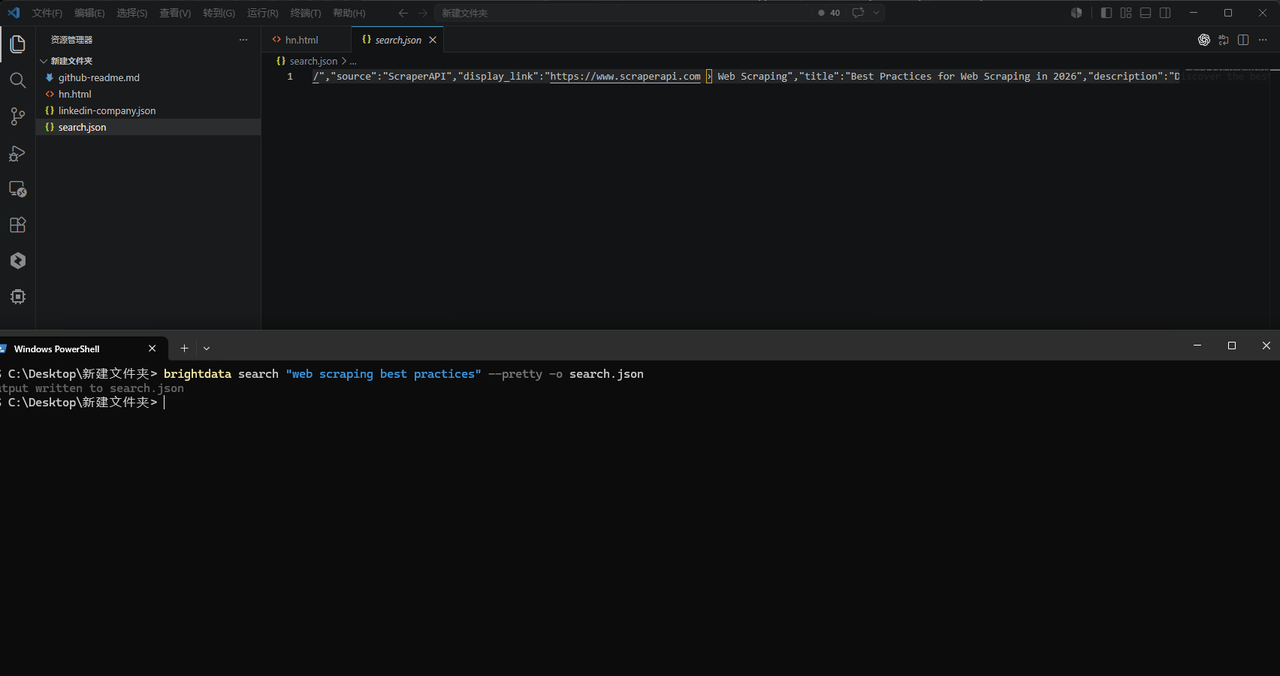Viewport: 1280px width, 676px height.
Task: Click the word replace icon in editor toolbar
Action: (1224, 40)
